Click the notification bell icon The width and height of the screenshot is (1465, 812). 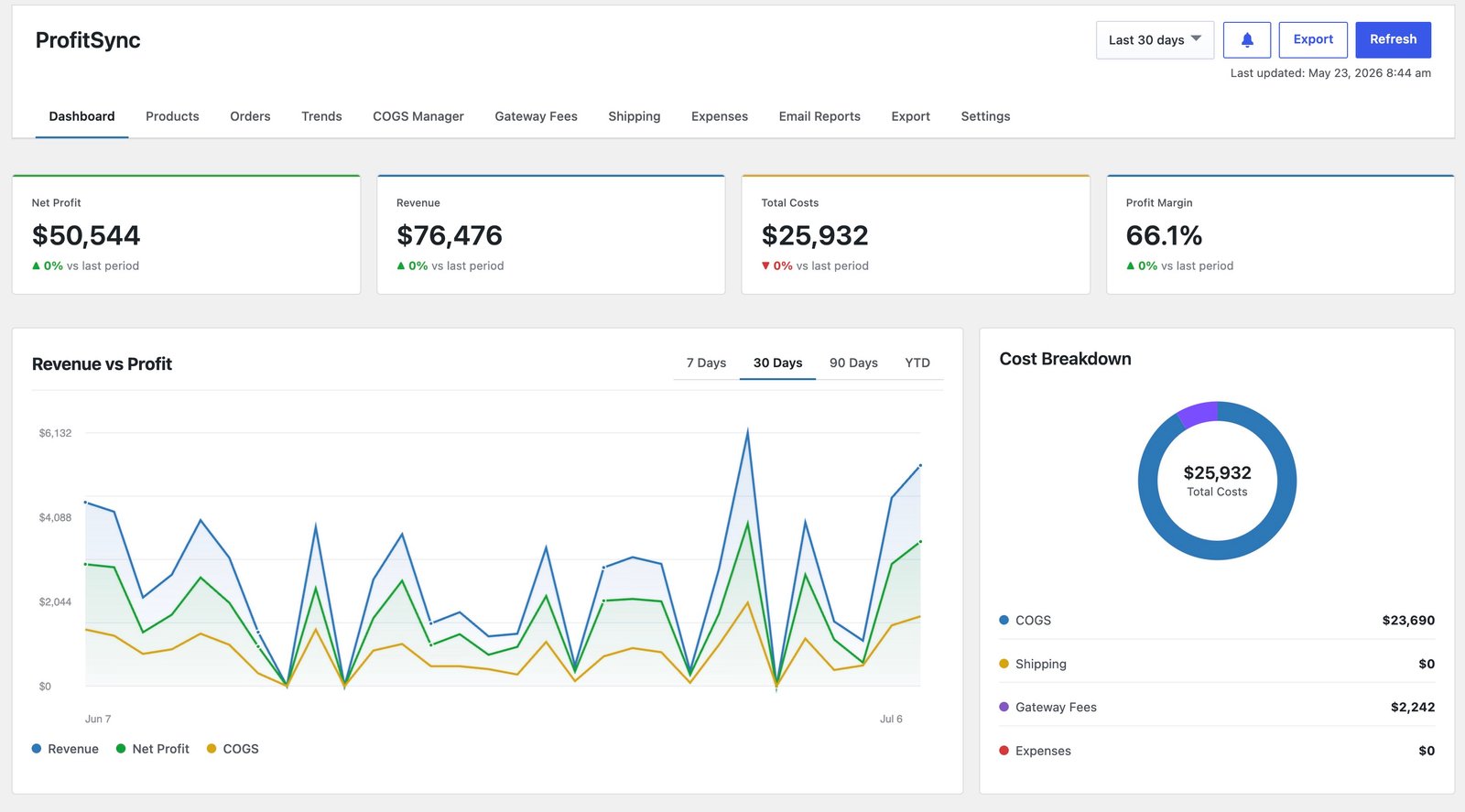click(1246, 40)
